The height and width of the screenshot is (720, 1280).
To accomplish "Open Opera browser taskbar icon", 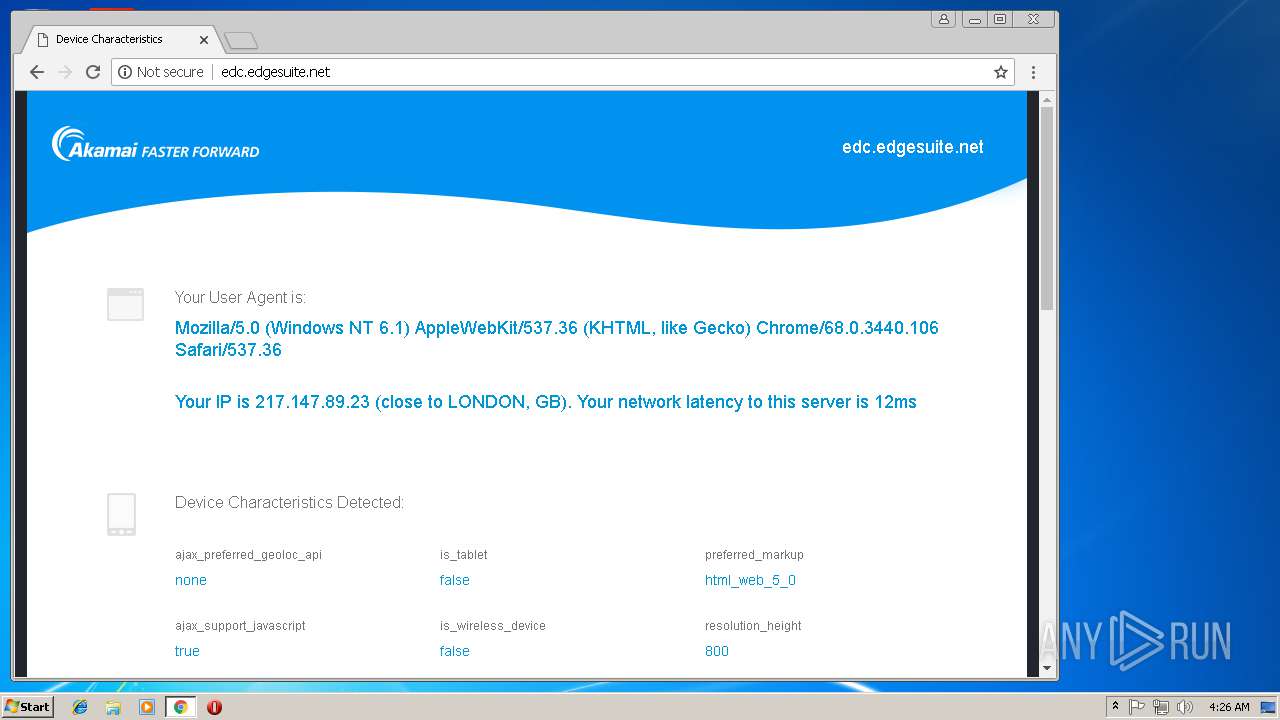I will tap(214, 707).
